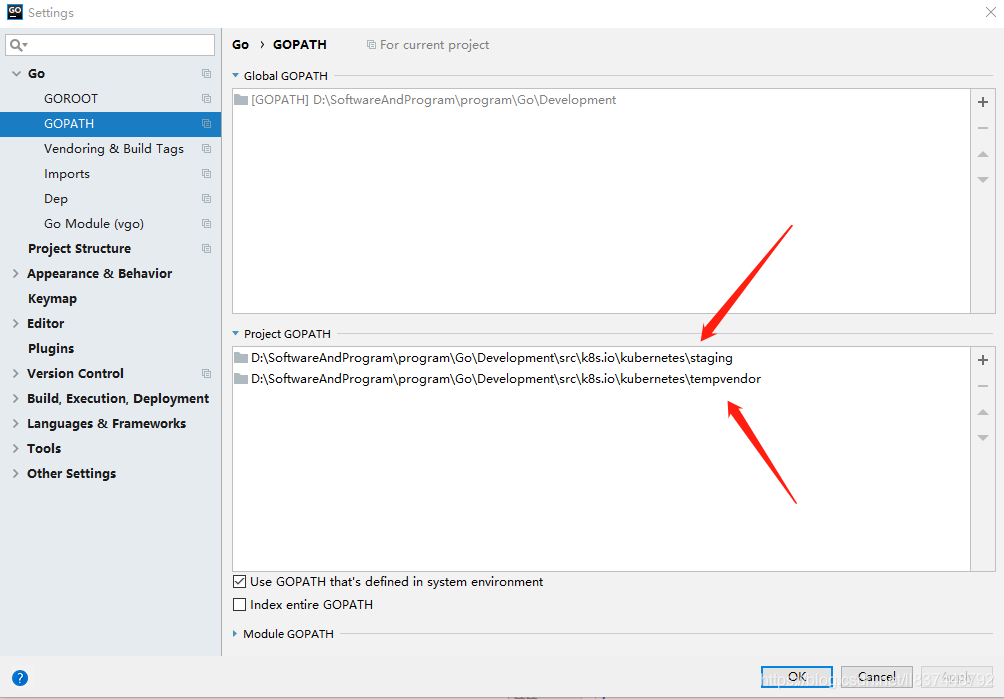Add a path with Project GOPATH plus icon

tap(983, 360)
